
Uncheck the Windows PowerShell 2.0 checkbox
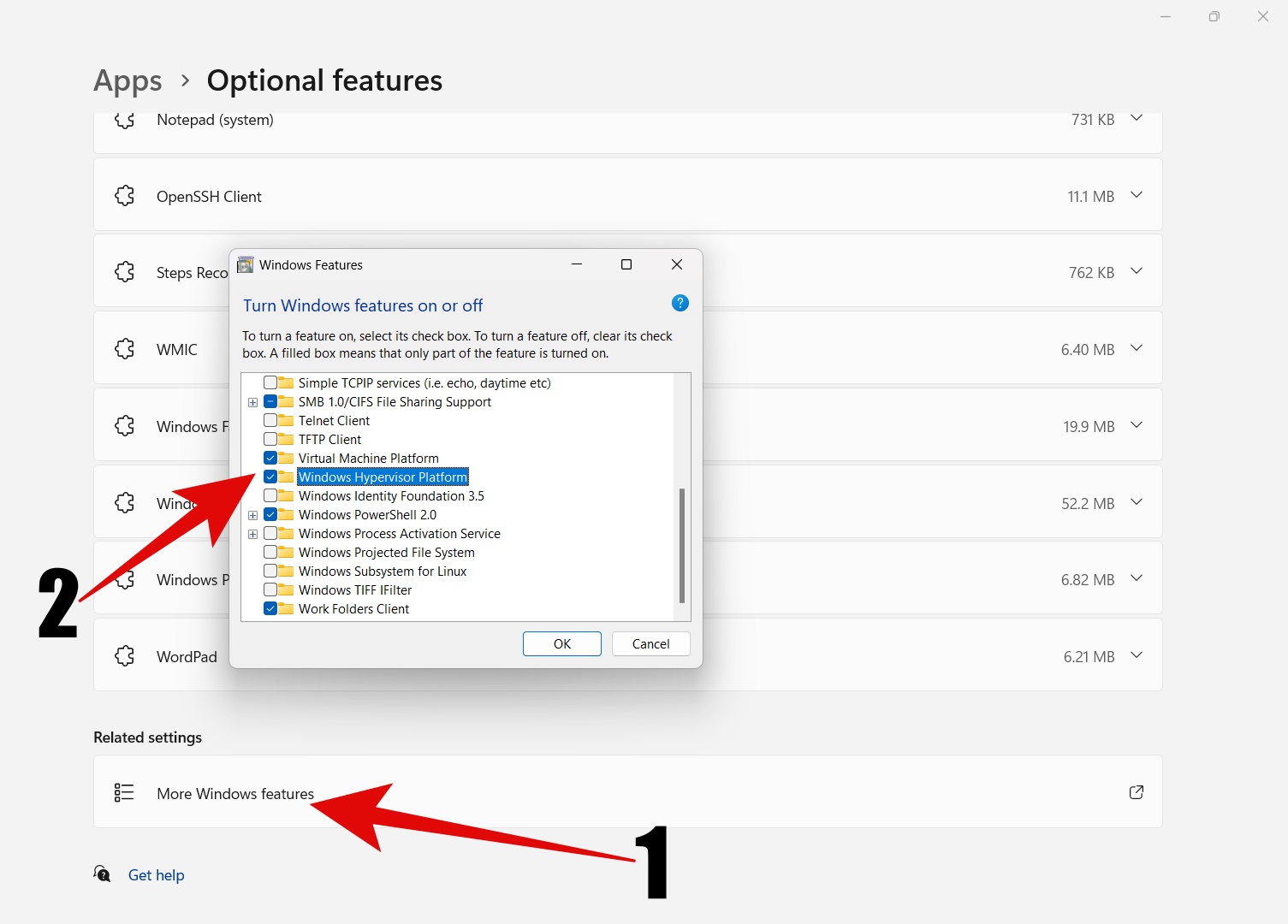(270, 514)
